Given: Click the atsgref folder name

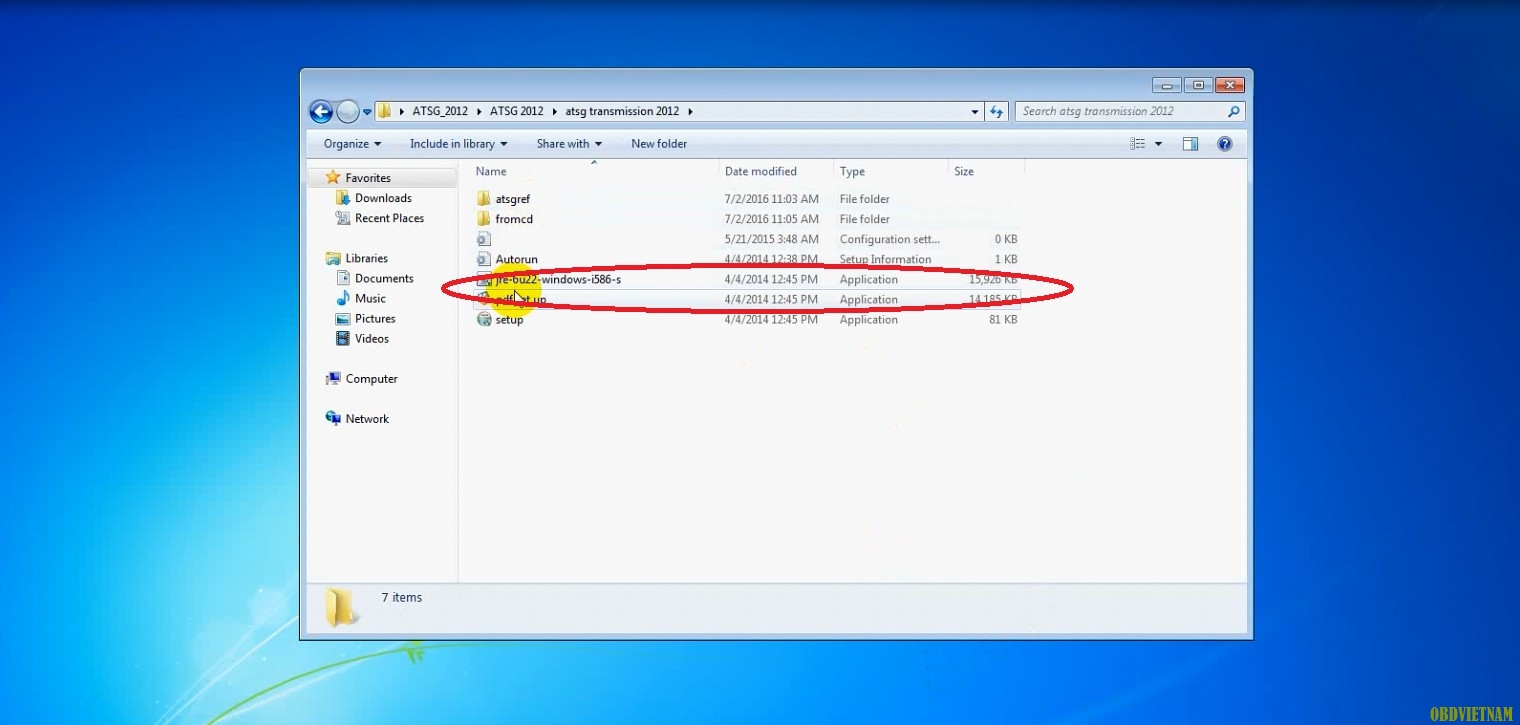Looking at the screenshot, I should tap(512, 199).
